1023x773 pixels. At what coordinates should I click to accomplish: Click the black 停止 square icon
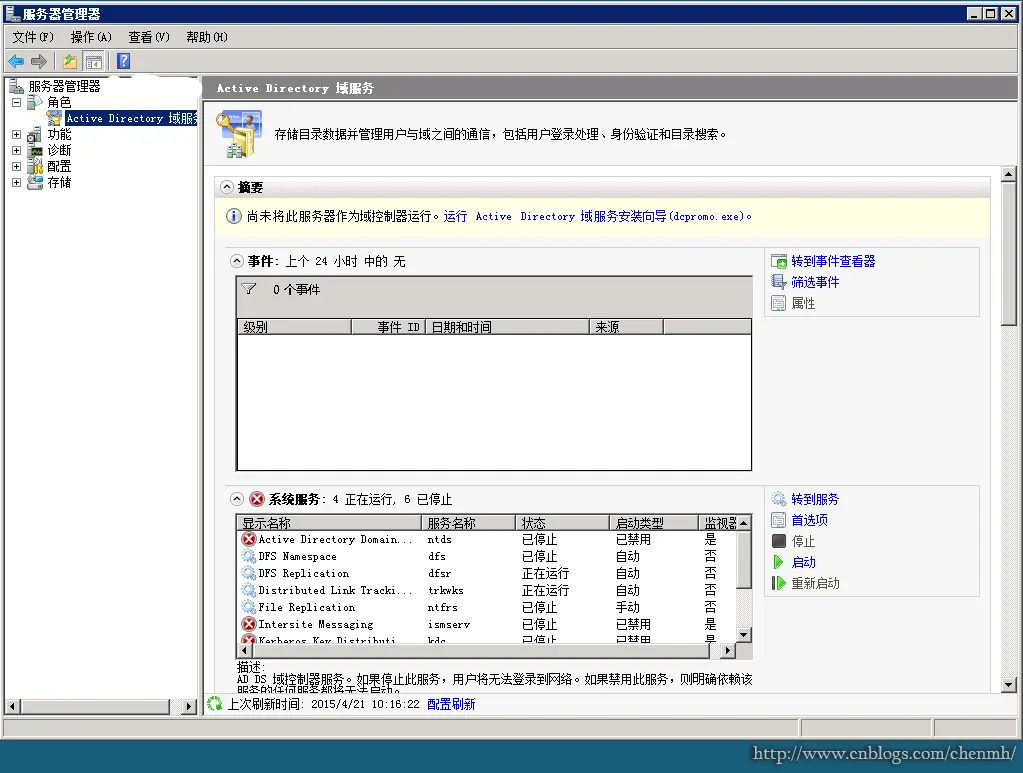coord(778,541)
